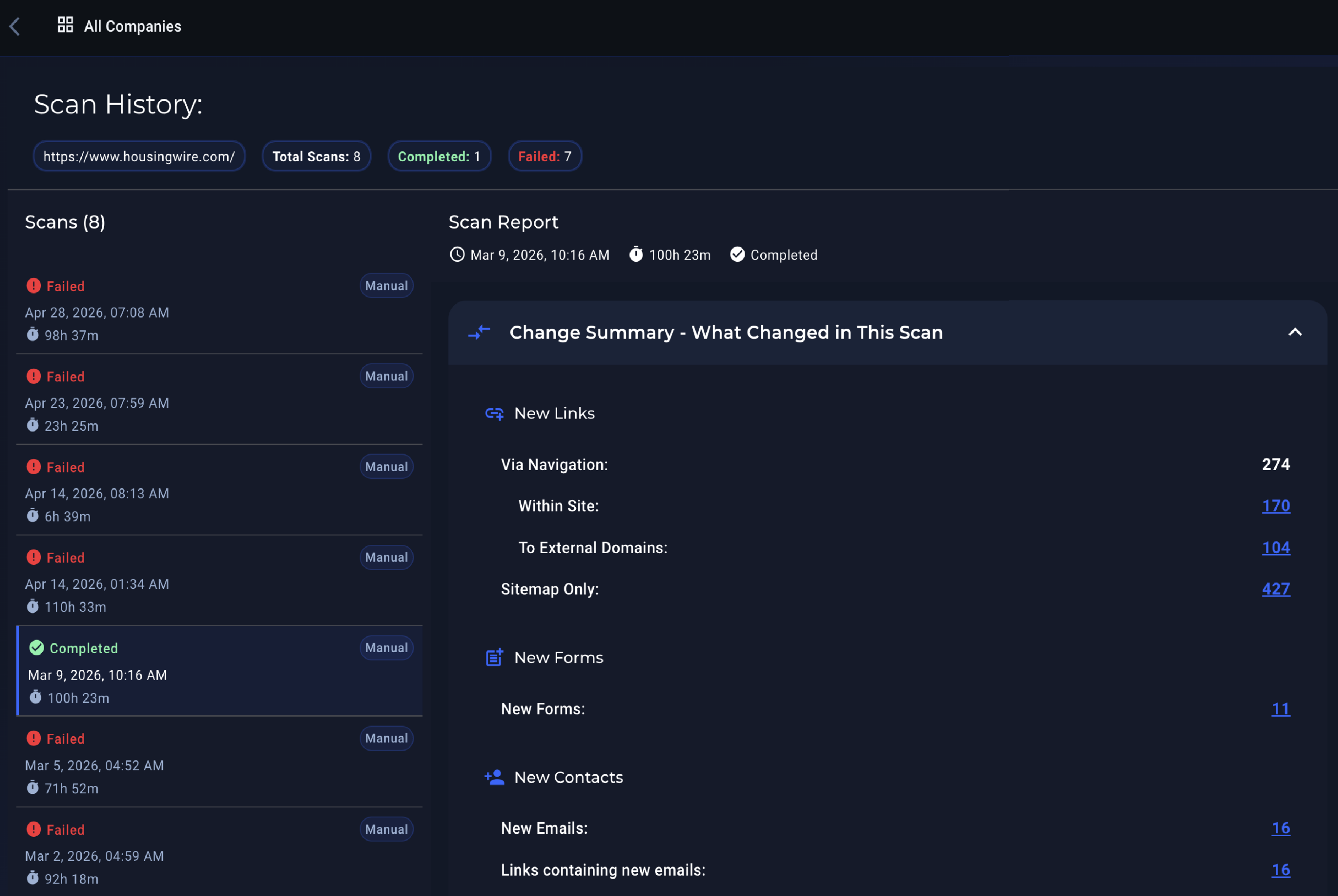Go back using the left arrow
The height and width of the screenshot is (896, 1338).
(x=15, y=26)
